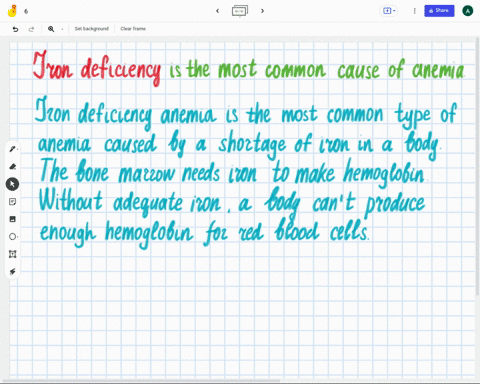Select the Pen drawing tool
This screenshot has width=480, height=384.
tap(12, 149)
